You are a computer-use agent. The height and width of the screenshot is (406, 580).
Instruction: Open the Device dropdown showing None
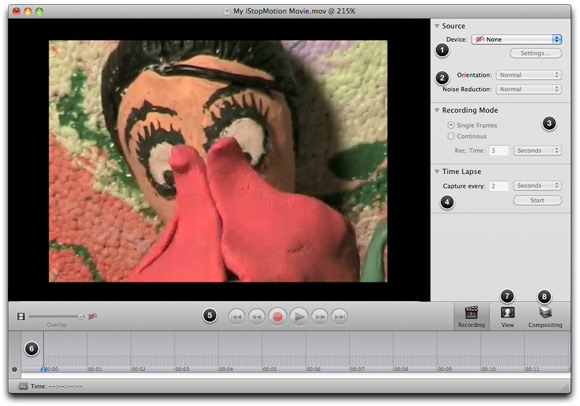pos(516,39)
